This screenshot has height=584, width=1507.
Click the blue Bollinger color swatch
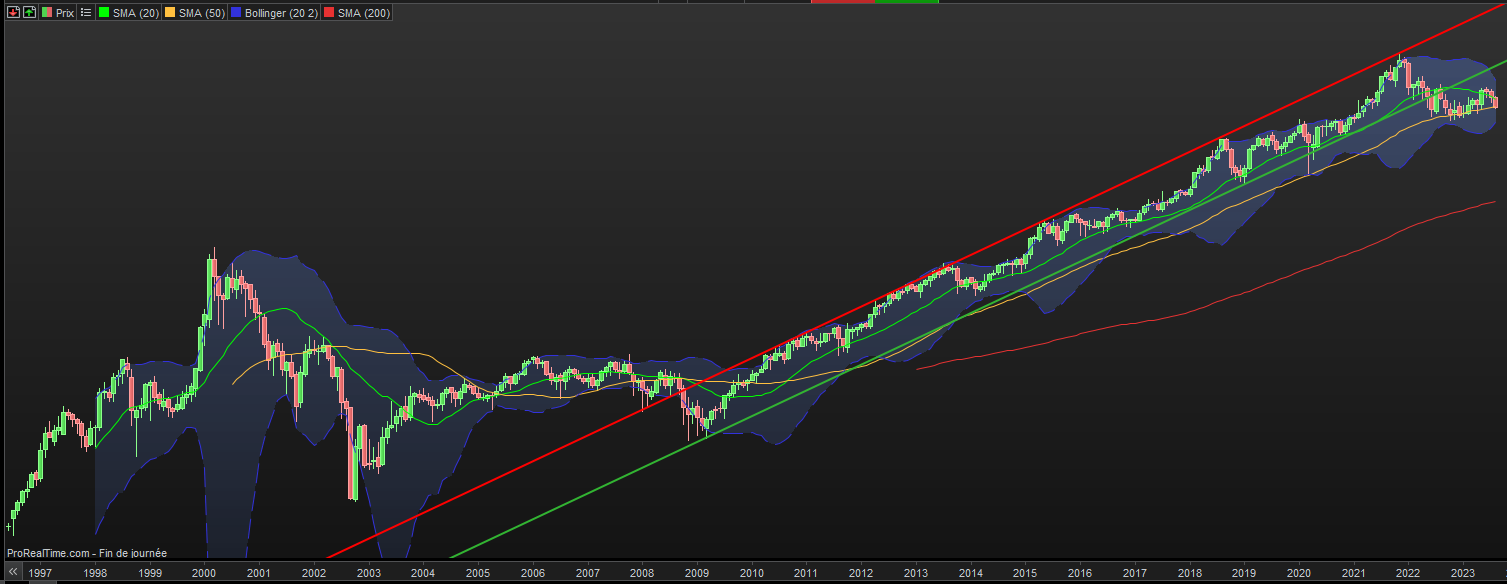(236, 13)
